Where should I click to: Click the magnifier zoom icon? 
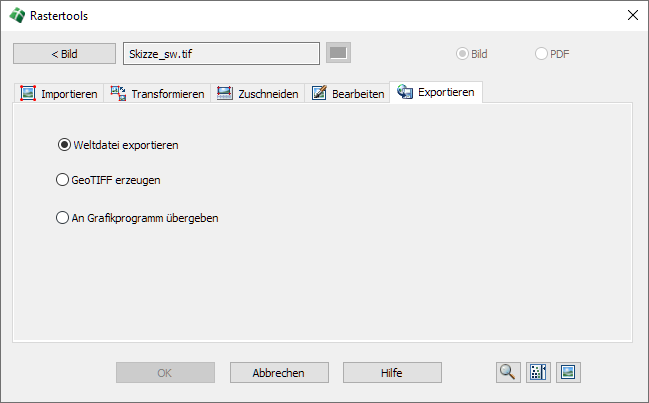pos(508,372)
